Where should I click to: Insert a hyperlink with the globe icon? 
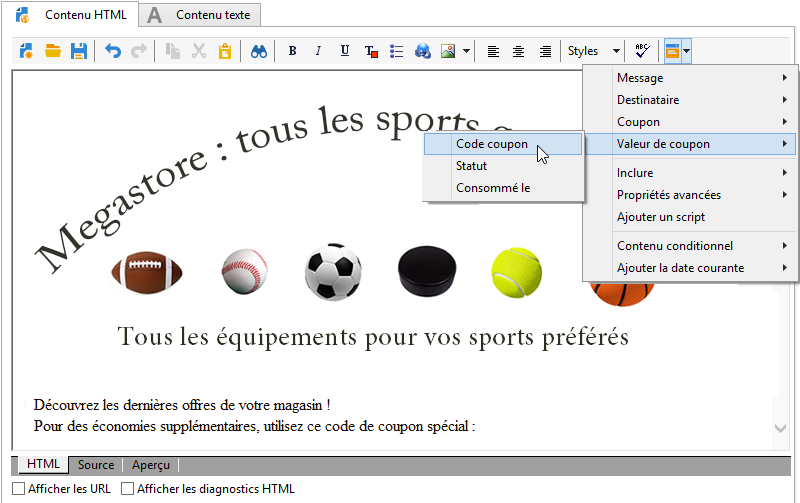point(422,51)
